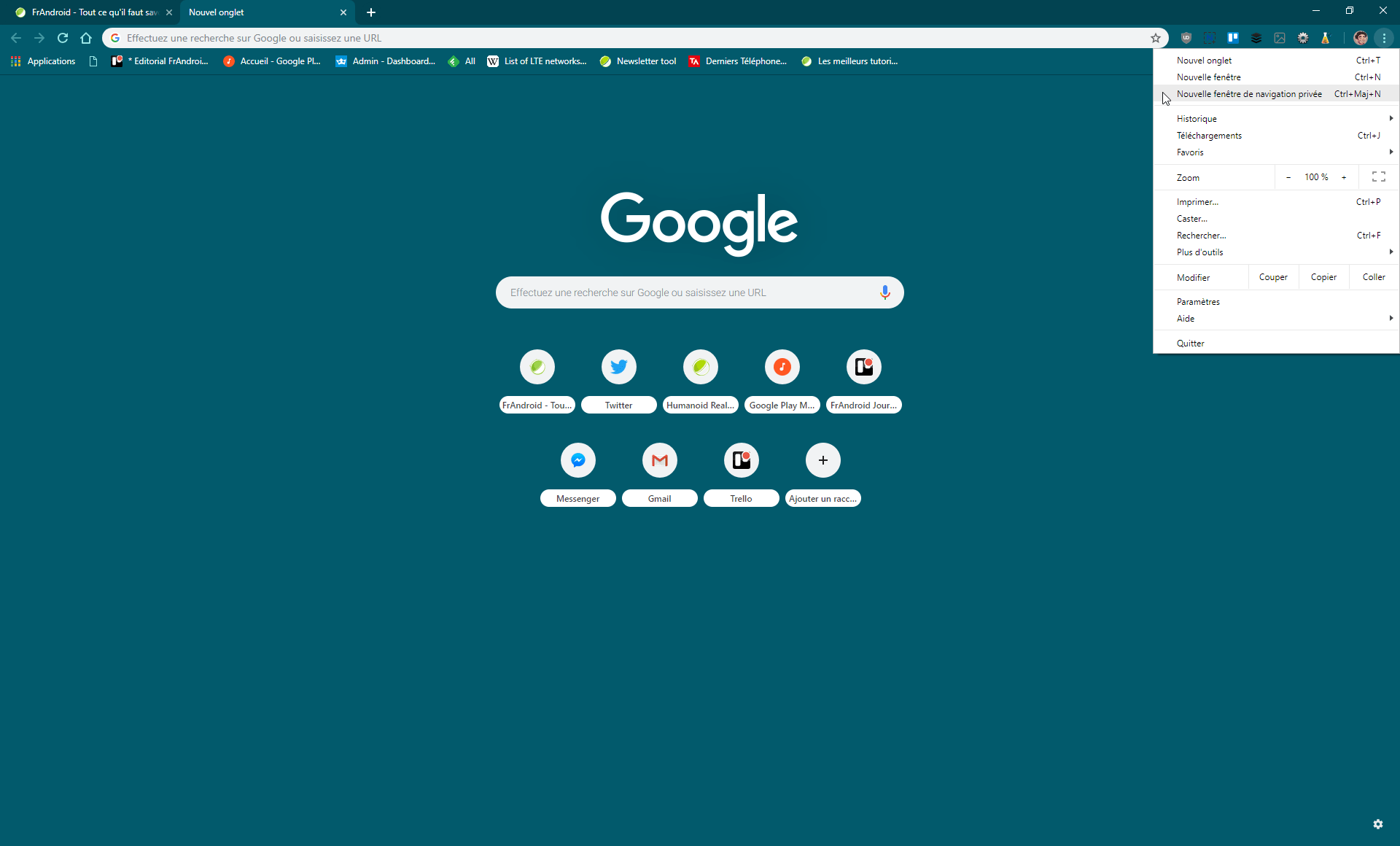Open the Accueil - Google Pl... bookmark

(272, 61)
